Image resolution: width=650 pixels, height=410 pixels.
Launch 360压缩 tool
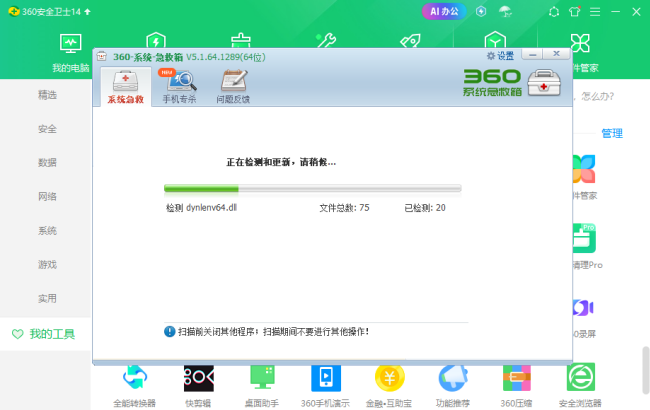point(516,386)
